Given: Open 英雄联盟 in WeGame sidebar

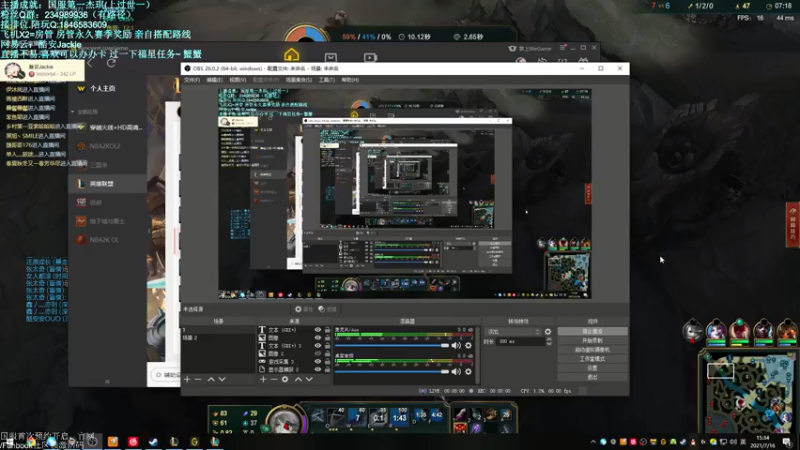Looking at the screenshot, I should [x=107, y=184].
